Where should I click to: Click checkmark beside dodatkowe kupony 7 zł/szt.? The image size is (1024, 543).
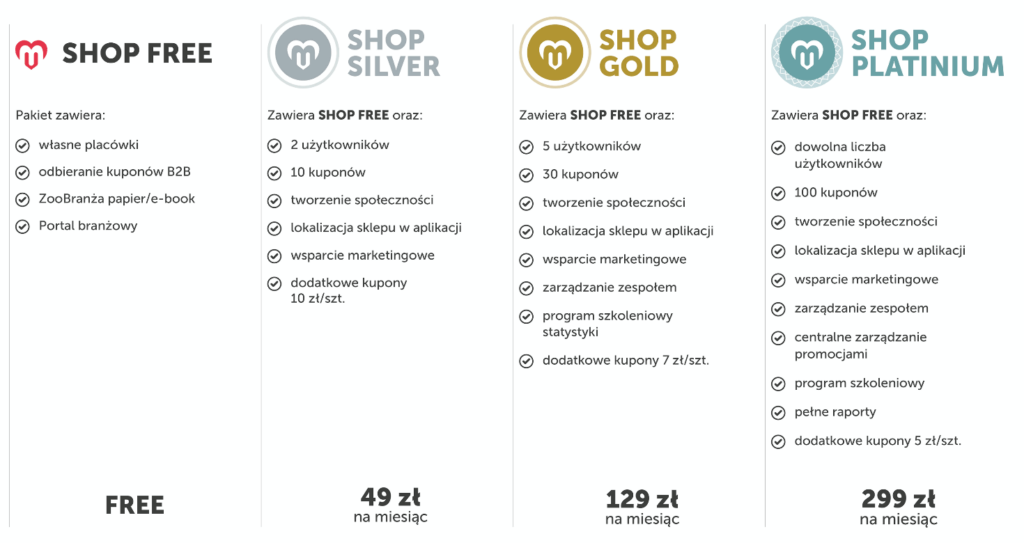526,361
